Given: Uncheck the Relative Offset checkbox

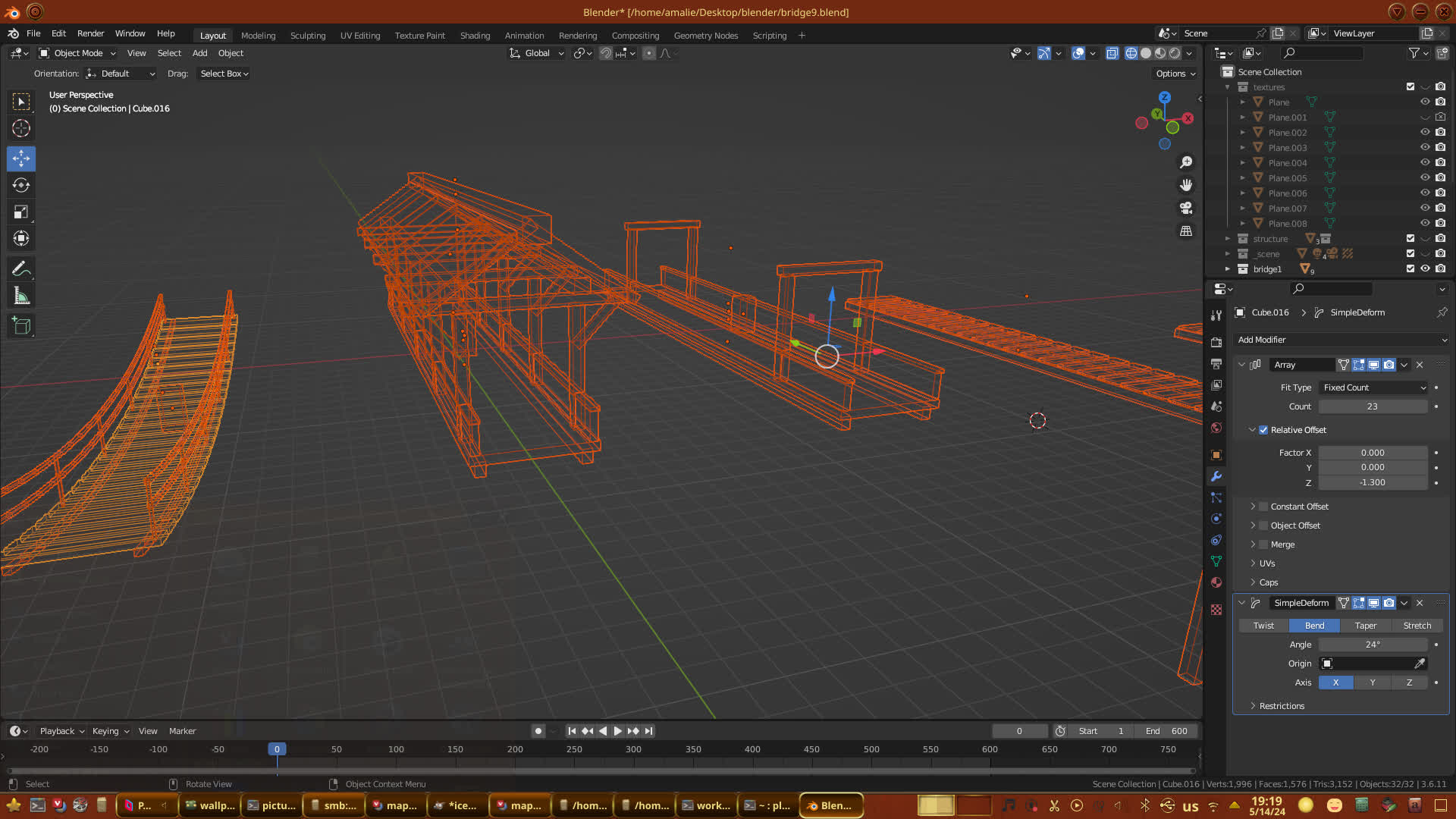Looking at the screenshot, I should (1263, 430).
